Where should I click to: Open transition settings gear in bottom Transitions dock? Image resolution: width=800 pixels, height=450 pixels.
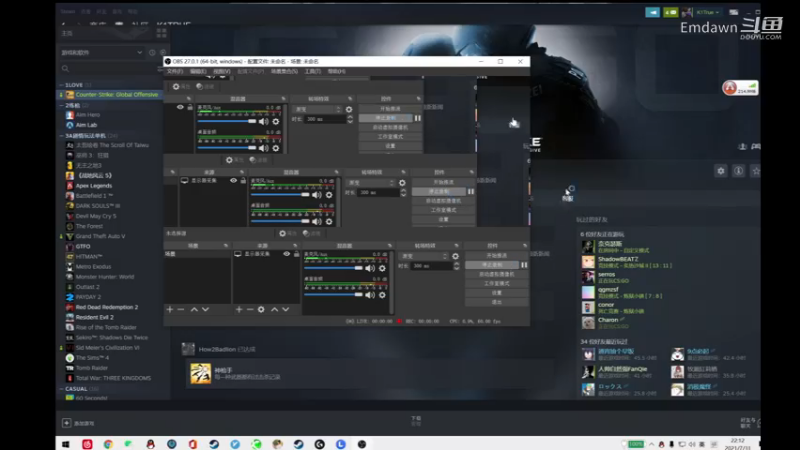455,256
